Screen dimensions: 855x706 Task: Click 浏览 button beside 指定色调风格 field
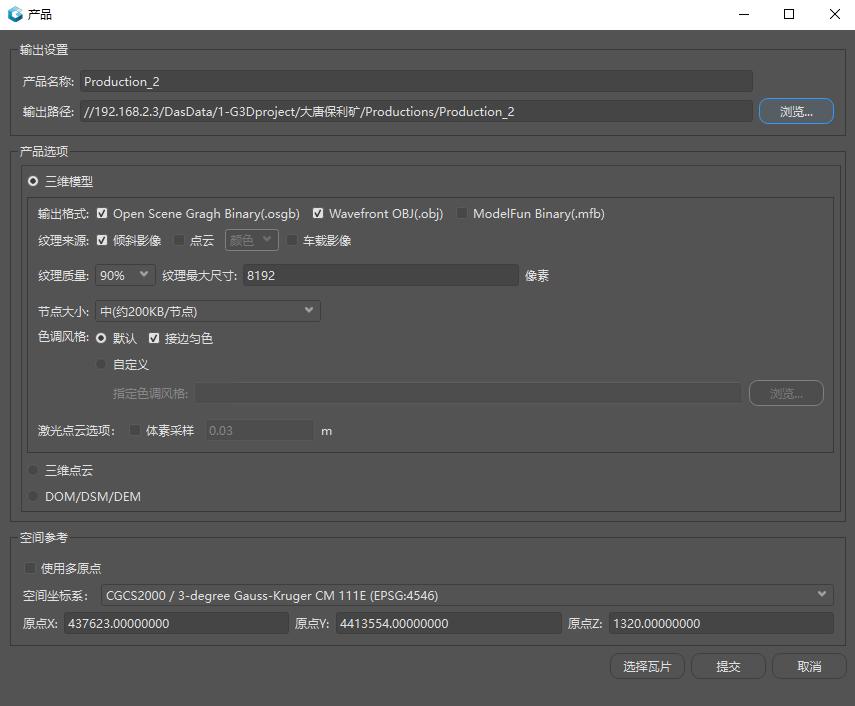[x=786, y=393]
